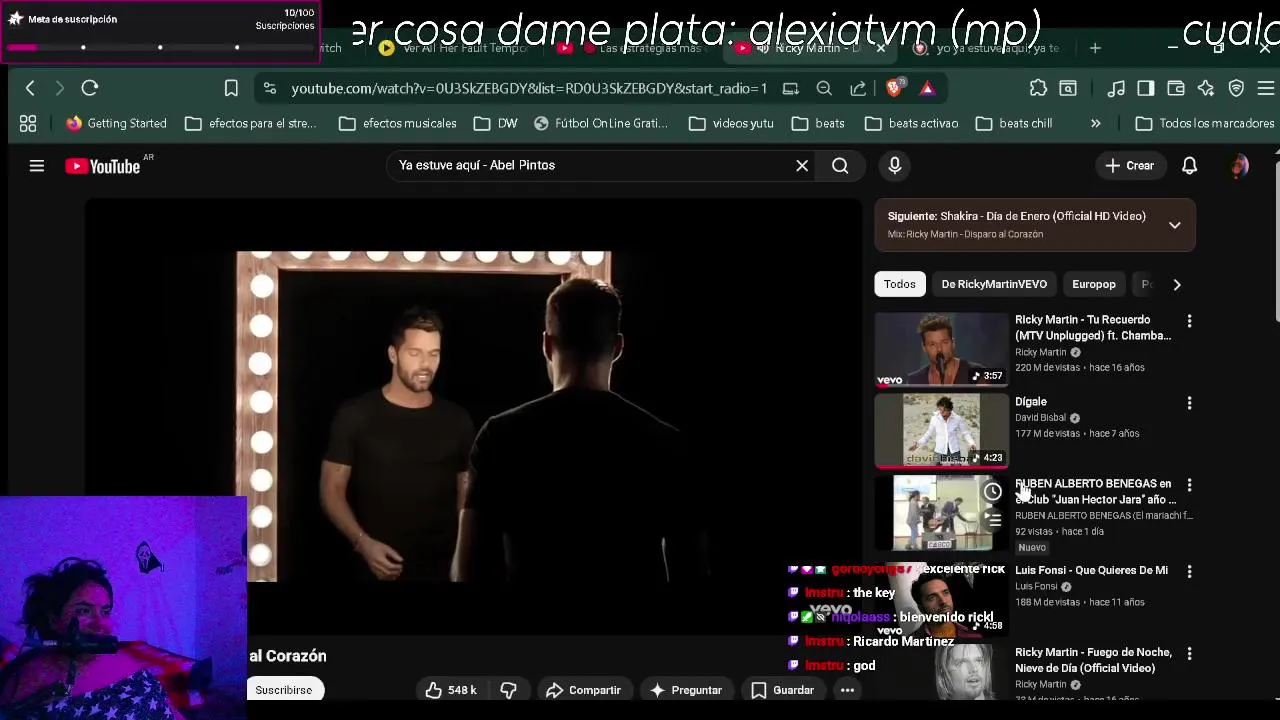
Task: Select the Europop filter chip
Action: pyautogui.click(x=1093, y=284)
